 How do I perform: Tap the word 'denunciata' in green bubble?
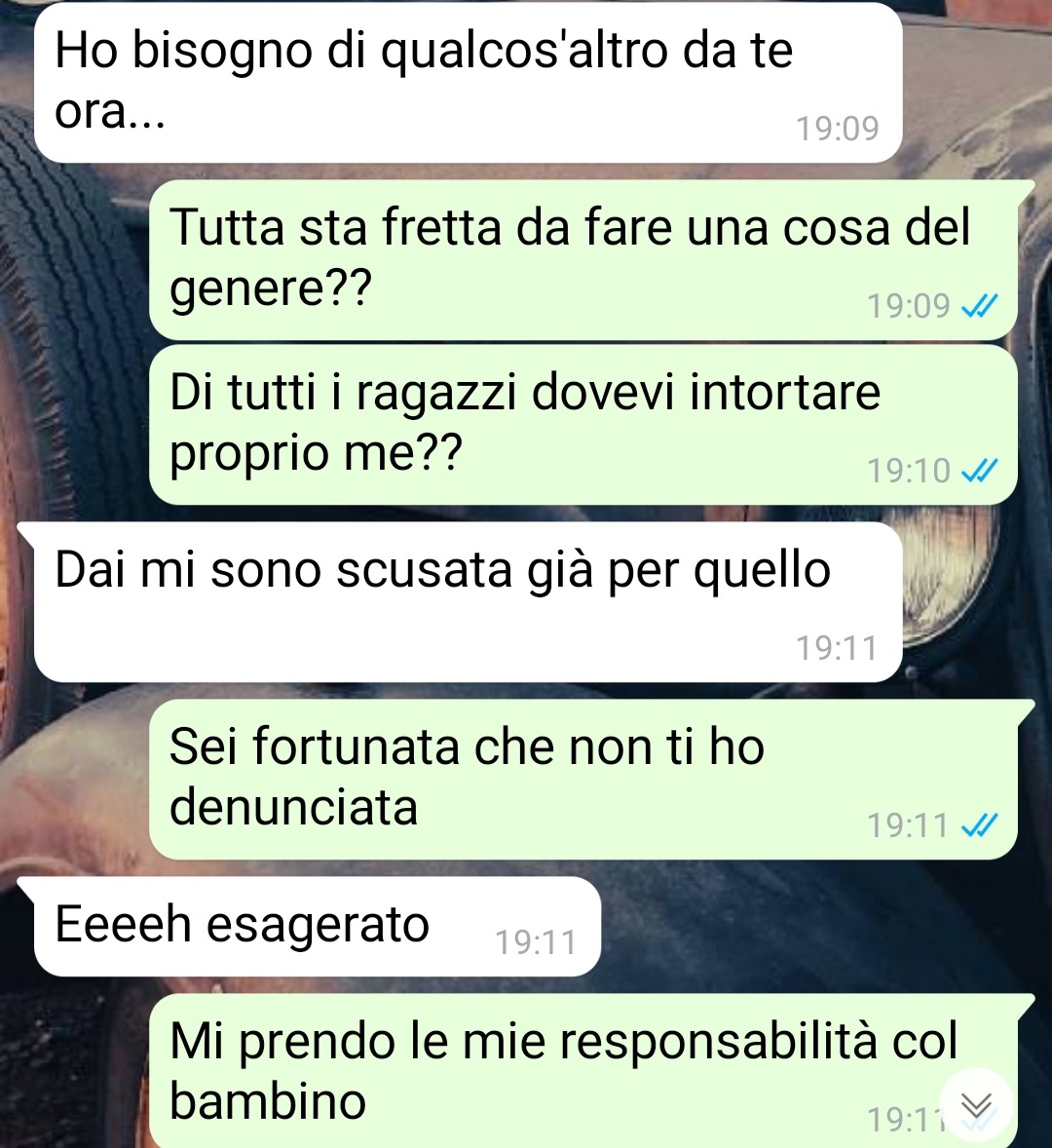coord(293,807)
